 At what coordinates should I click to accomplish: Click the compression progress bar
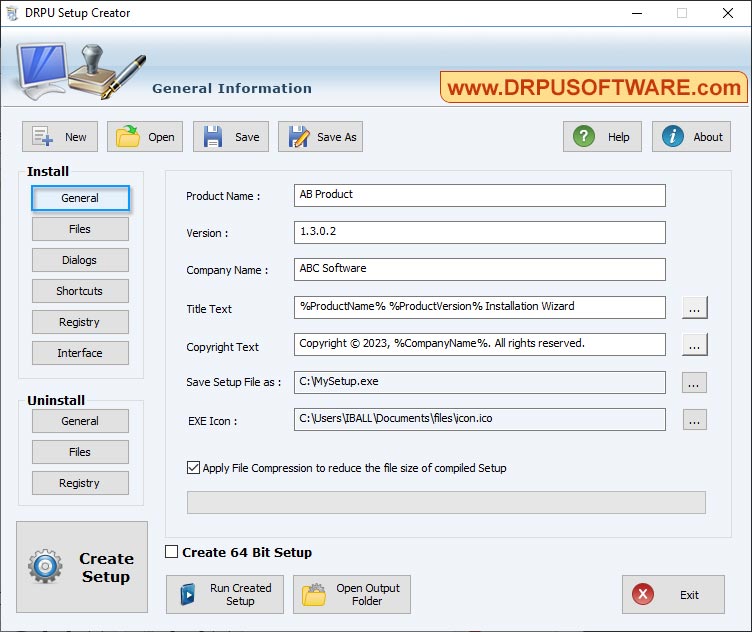(446, 503)
